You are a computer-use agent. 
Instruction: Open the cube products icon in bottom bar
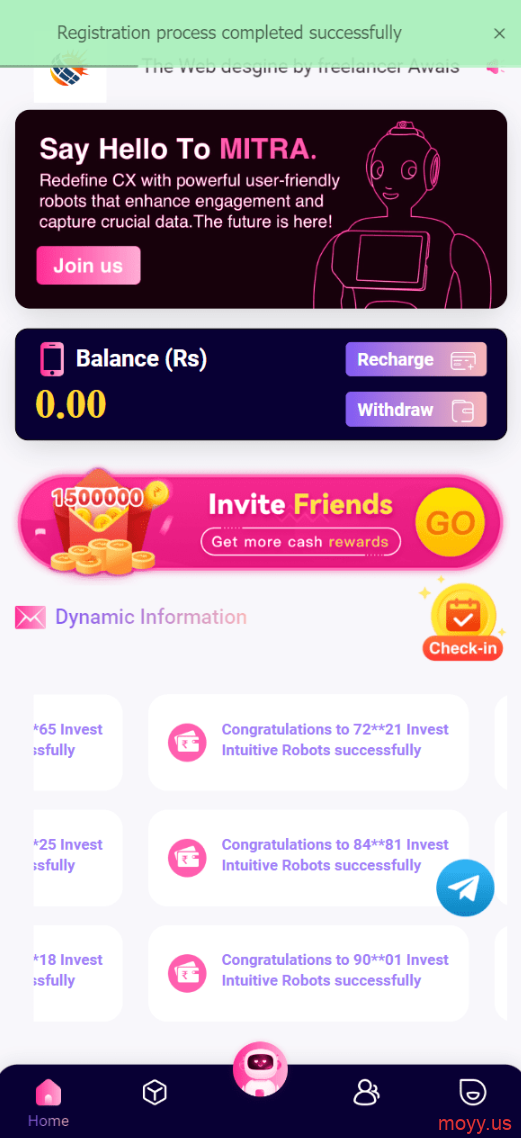155,1092
